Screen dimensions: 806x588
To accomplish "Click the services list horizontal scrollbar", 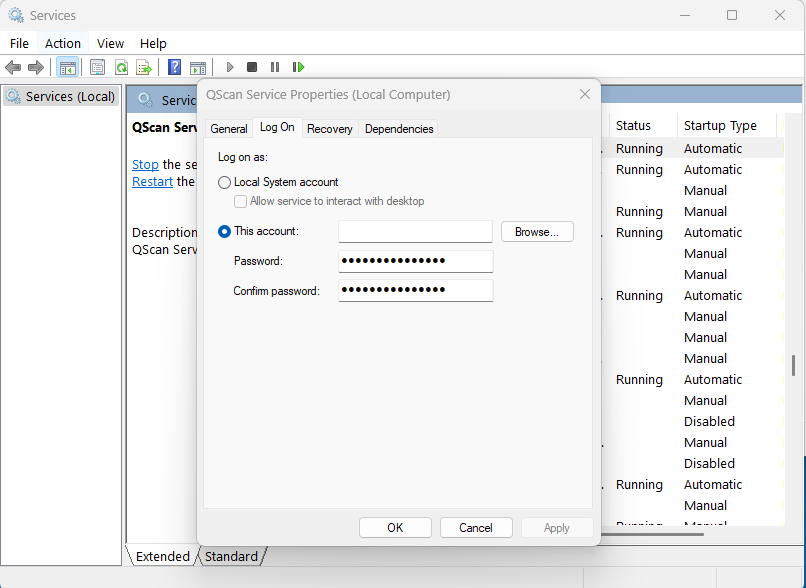I will (x=652, y=535).
